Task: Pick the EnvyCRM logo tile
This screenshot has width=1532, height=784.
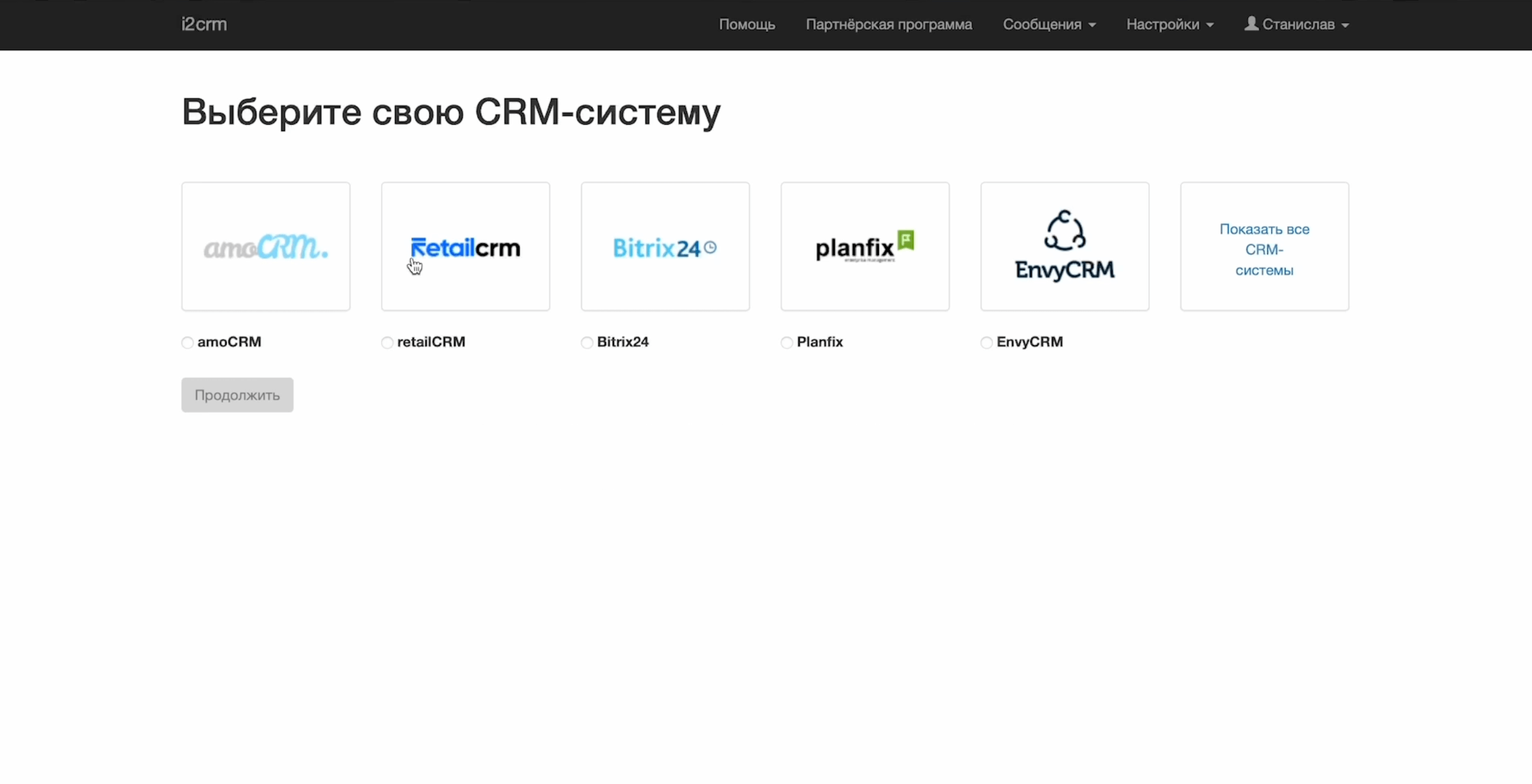Action: [1065, 246]
